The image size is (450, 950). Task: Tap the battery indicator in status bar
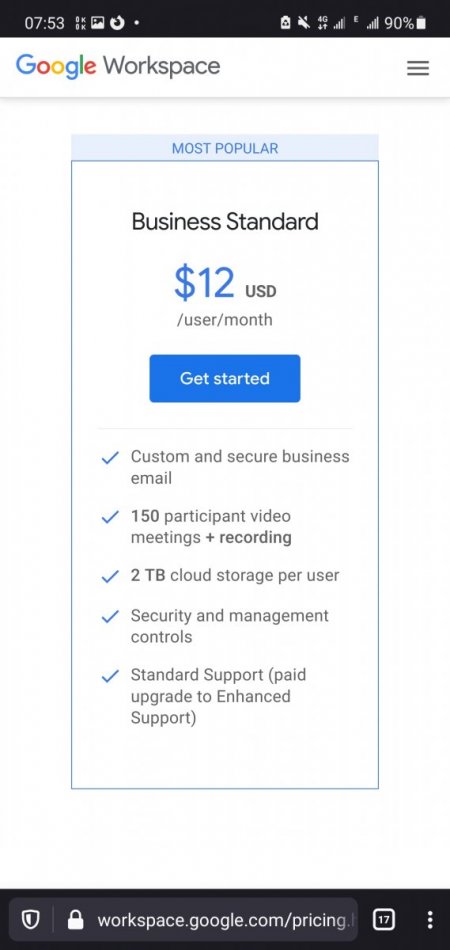[422, 23]
